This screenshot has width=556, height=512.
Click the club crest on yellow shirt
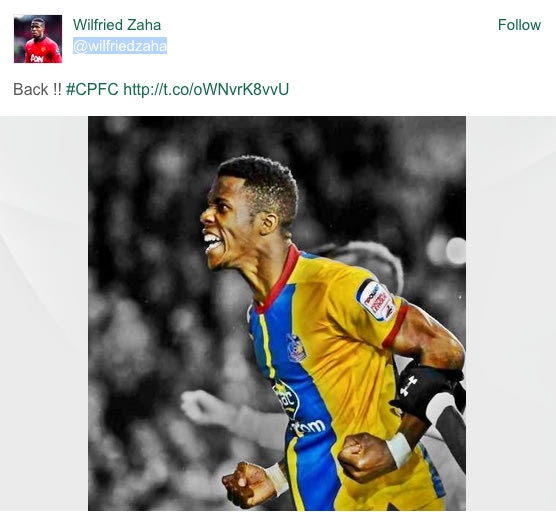(297, 348)
